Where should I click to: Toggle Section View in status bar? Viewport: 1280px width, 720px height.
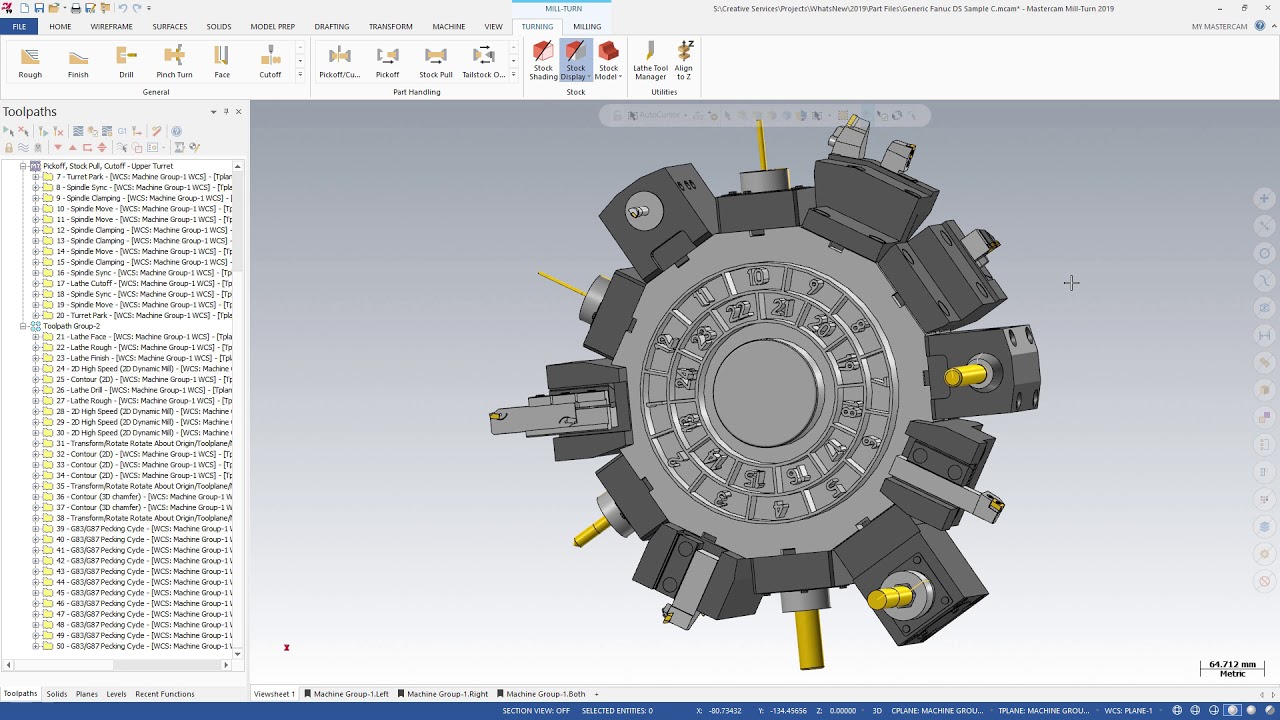(535, 710)
